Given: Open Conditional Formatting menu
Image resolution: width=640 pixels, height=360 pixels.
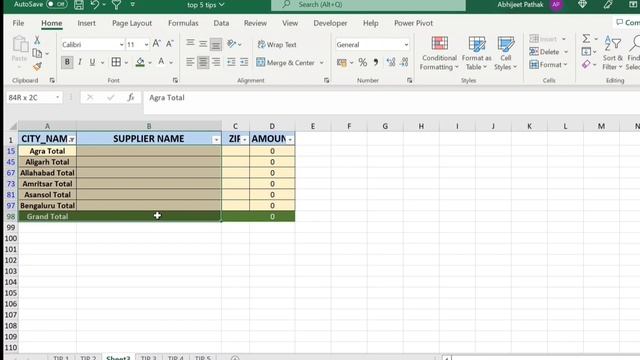Looking at the screenshot, I should (439, 53).
